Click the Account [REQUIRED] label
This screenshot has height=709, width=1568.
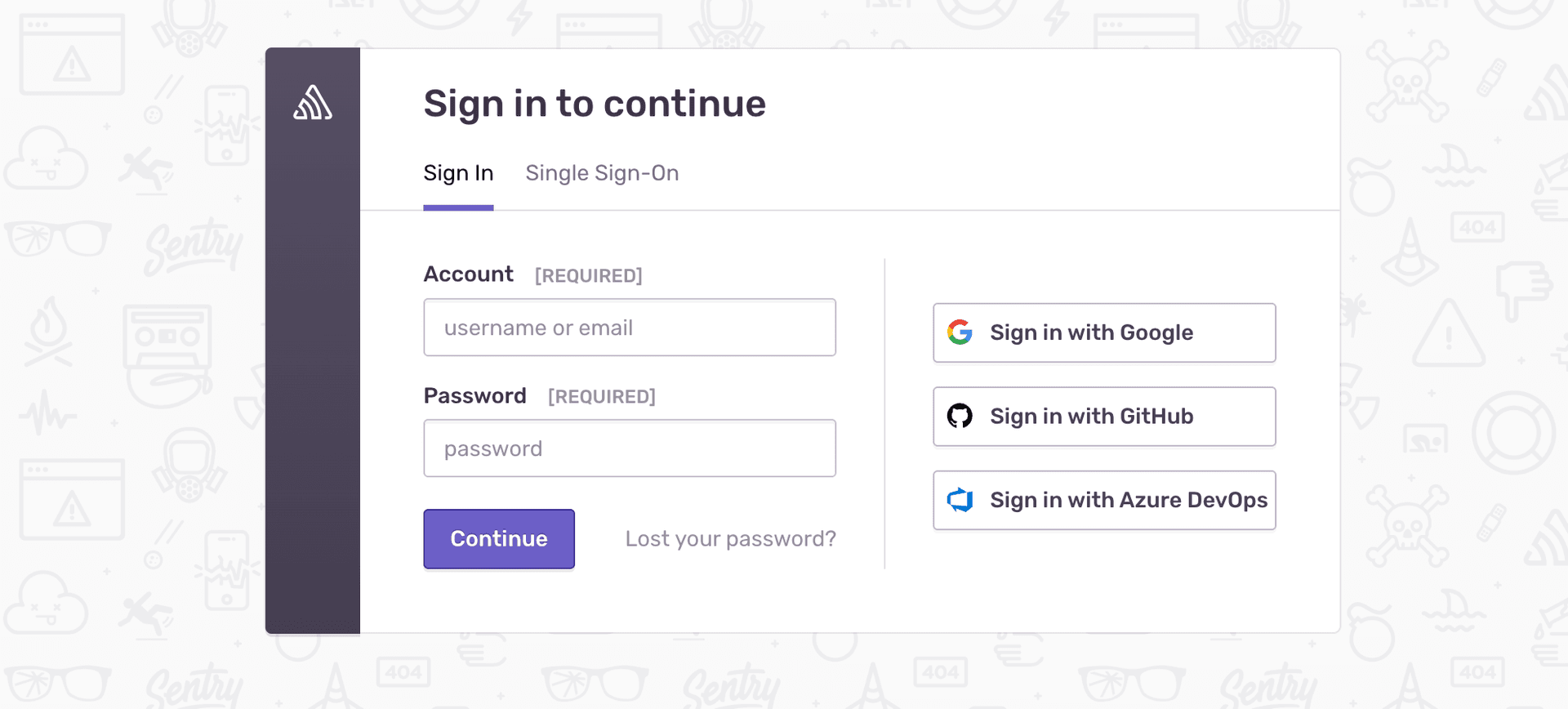click(468, 274)
